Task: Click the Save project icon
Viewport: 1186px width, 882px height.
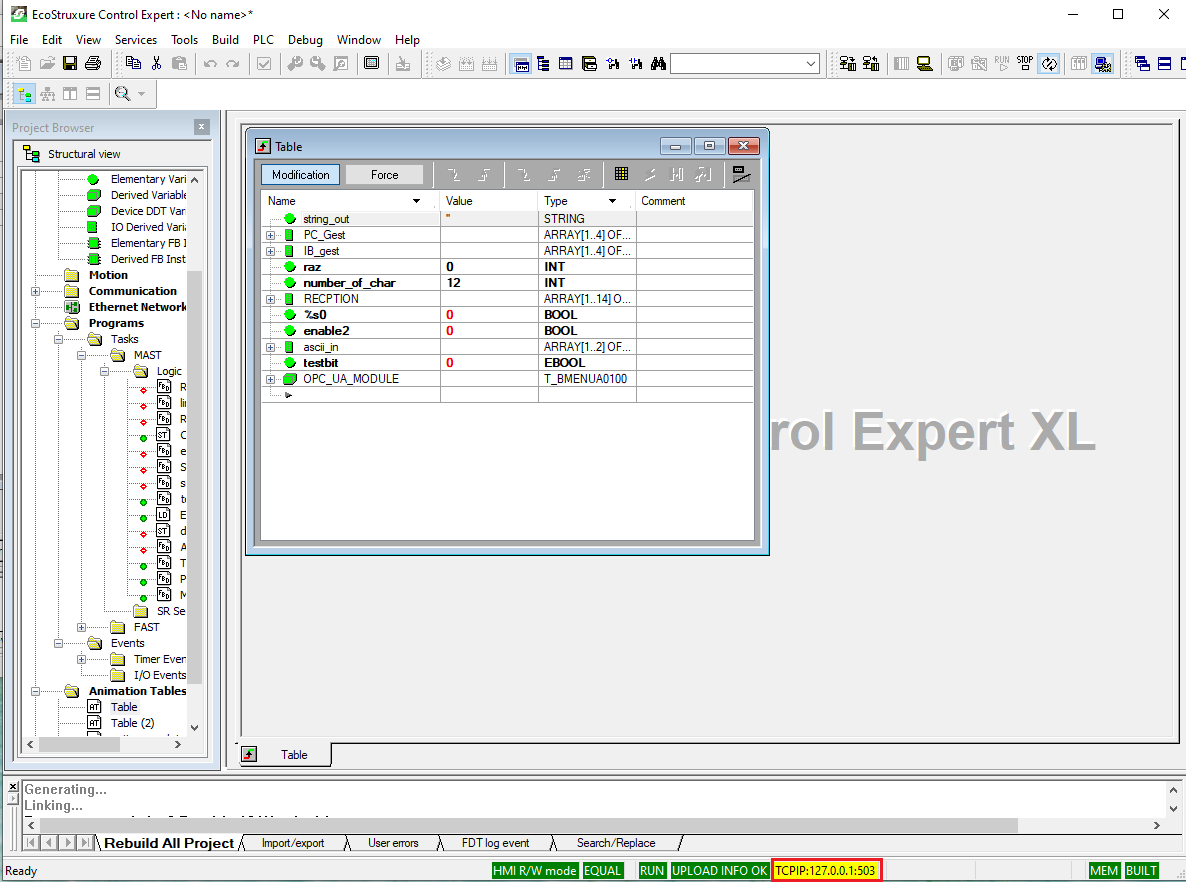Action: point(70,64)
